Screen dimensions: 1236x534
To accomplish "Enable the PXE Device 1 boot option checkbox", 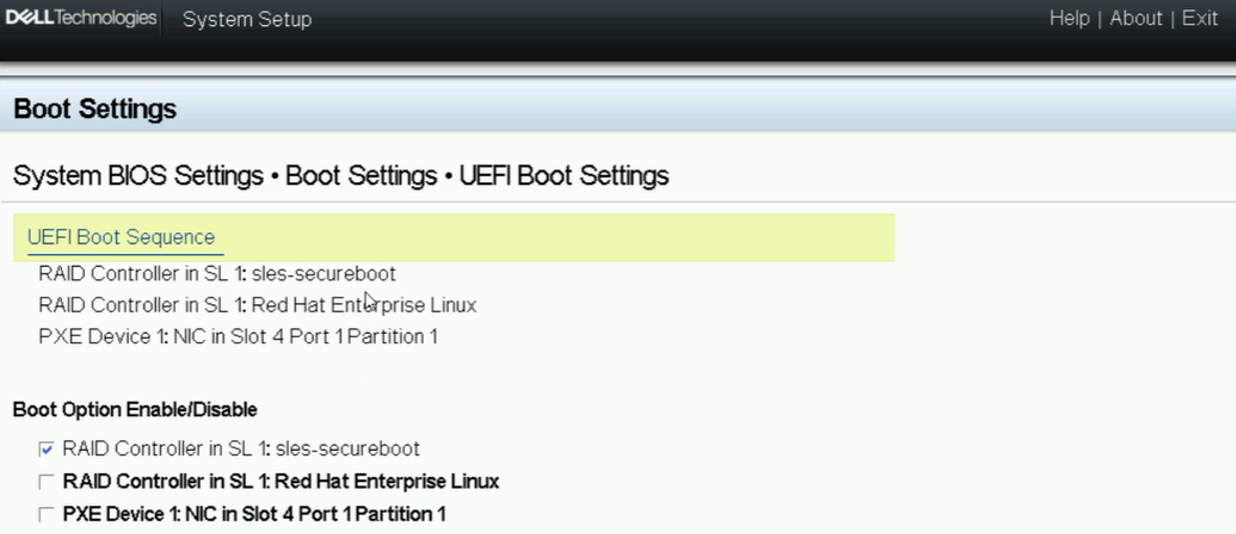I will pos(46,515).
